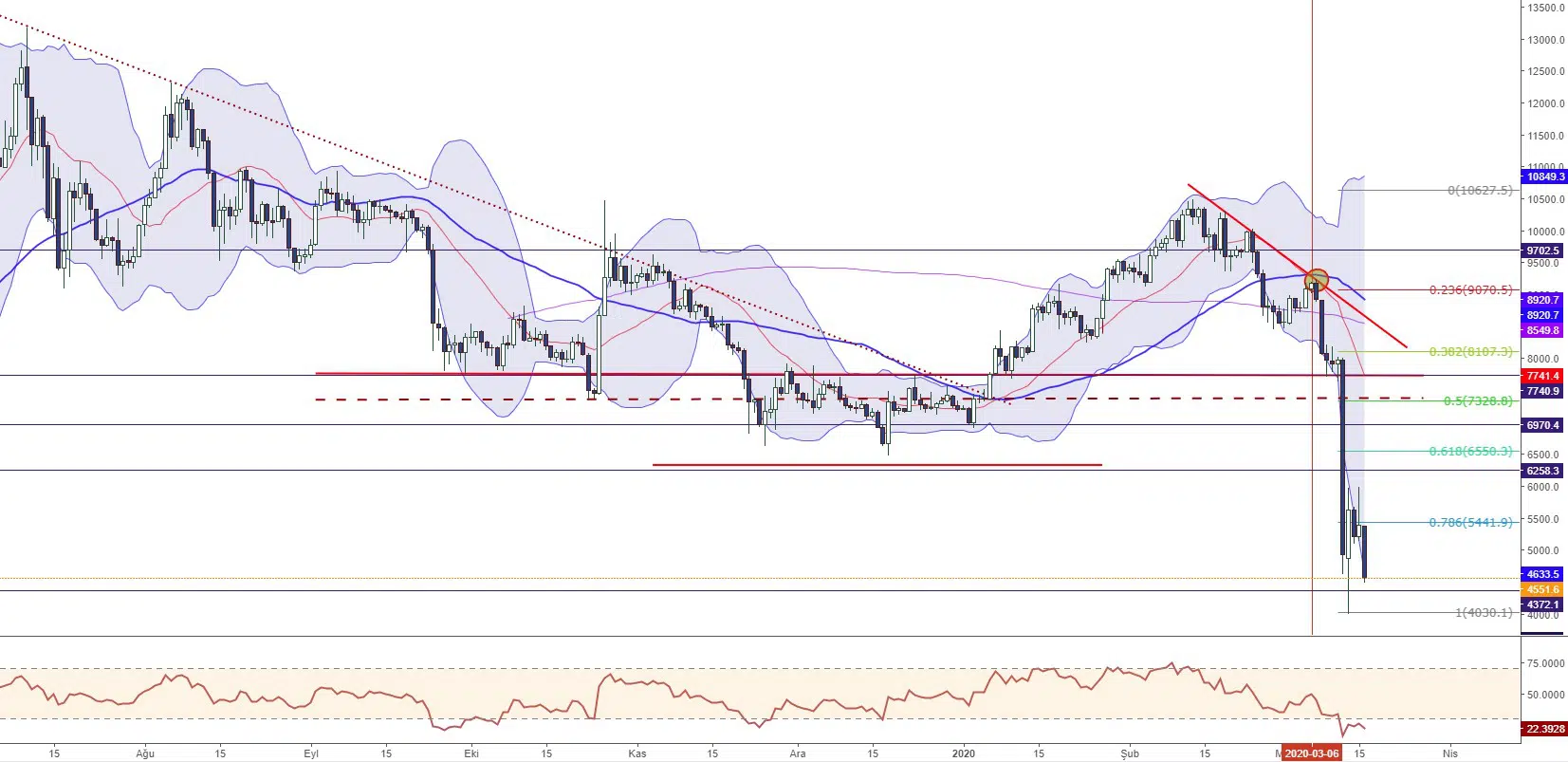The width and height of the screenshot is (1568, 762).
Task: Click the 6258.3 price level tag
Action: coord(1542,471)
